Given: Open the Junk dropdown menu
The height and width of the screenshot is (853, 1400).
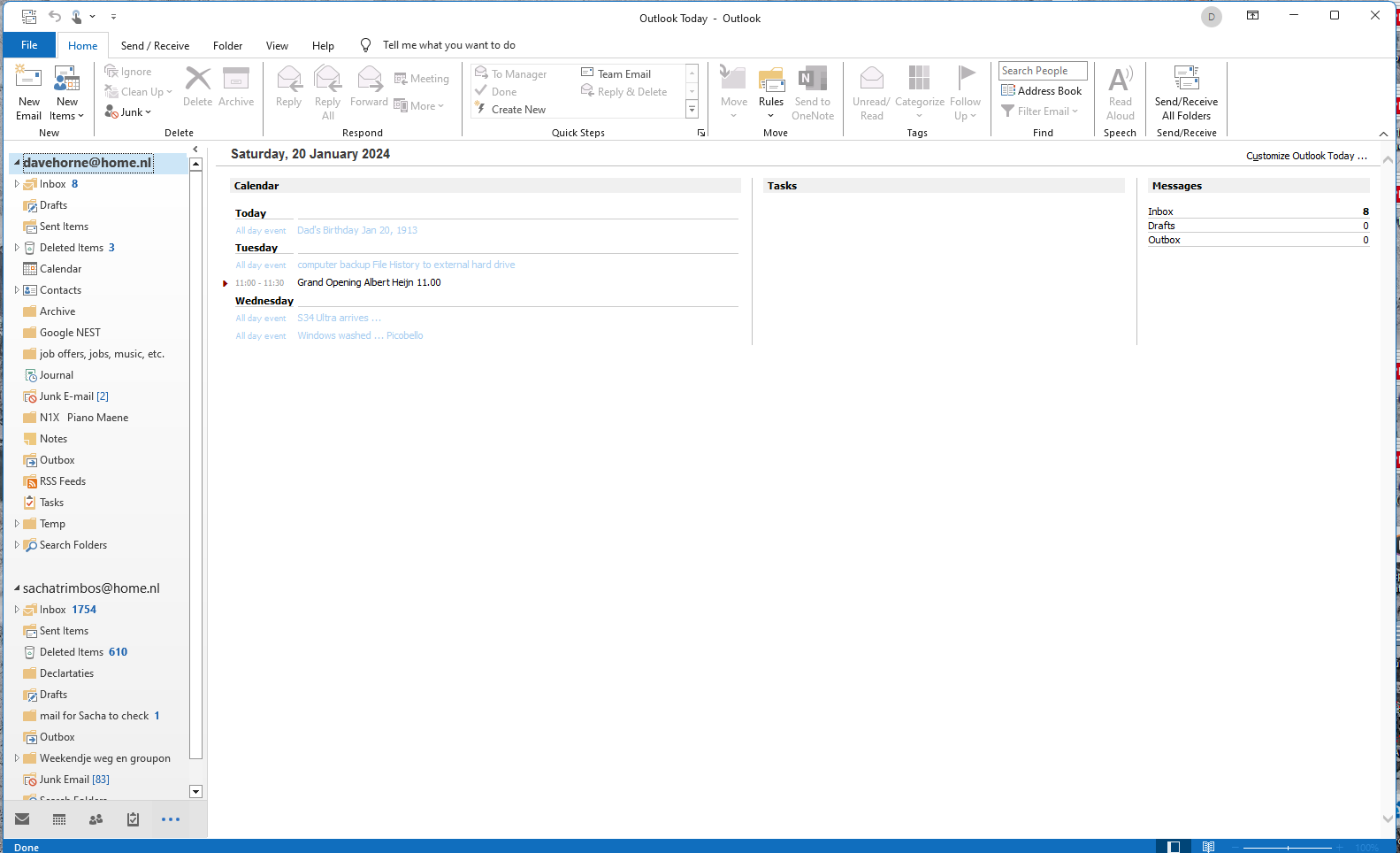Looking at the screenshot, I should (128, 111).
